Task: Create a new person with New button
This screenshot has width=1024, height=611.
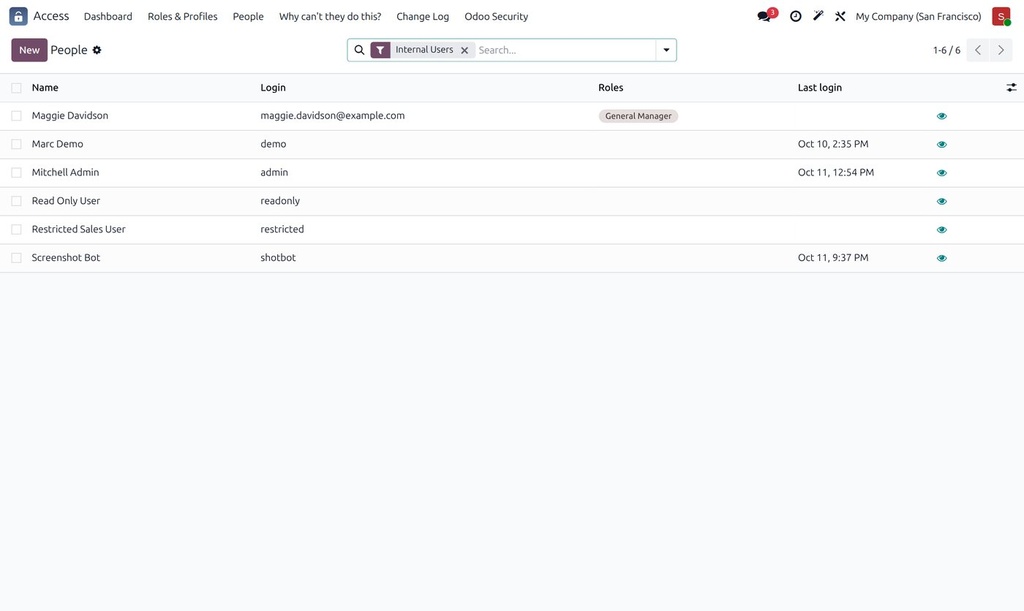Action: tap(29, 50)
